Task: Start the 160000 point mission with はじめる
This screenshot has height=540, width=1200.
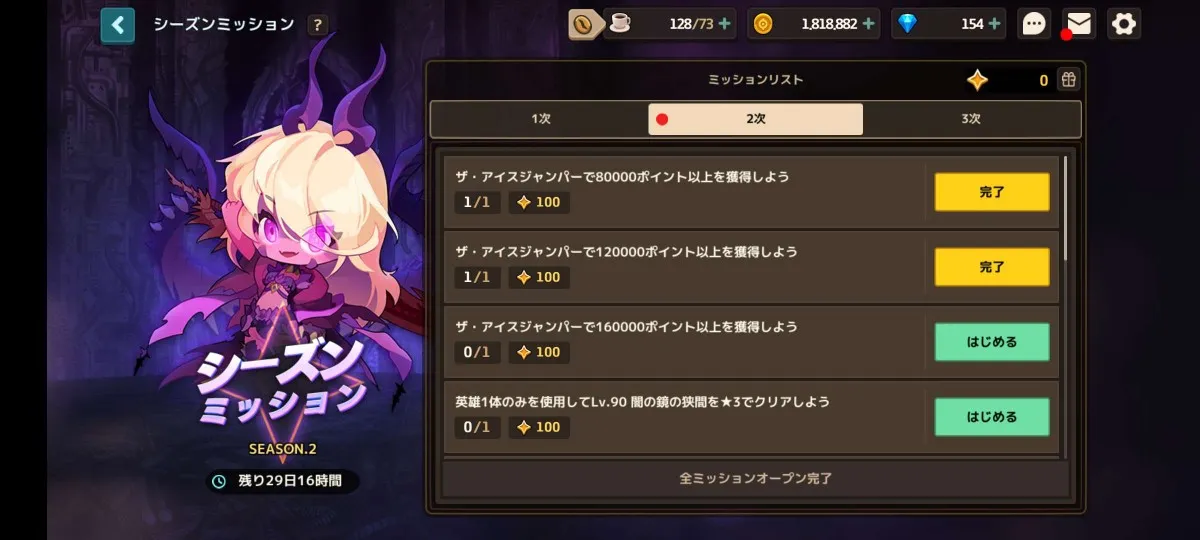Action: (992, 342)
